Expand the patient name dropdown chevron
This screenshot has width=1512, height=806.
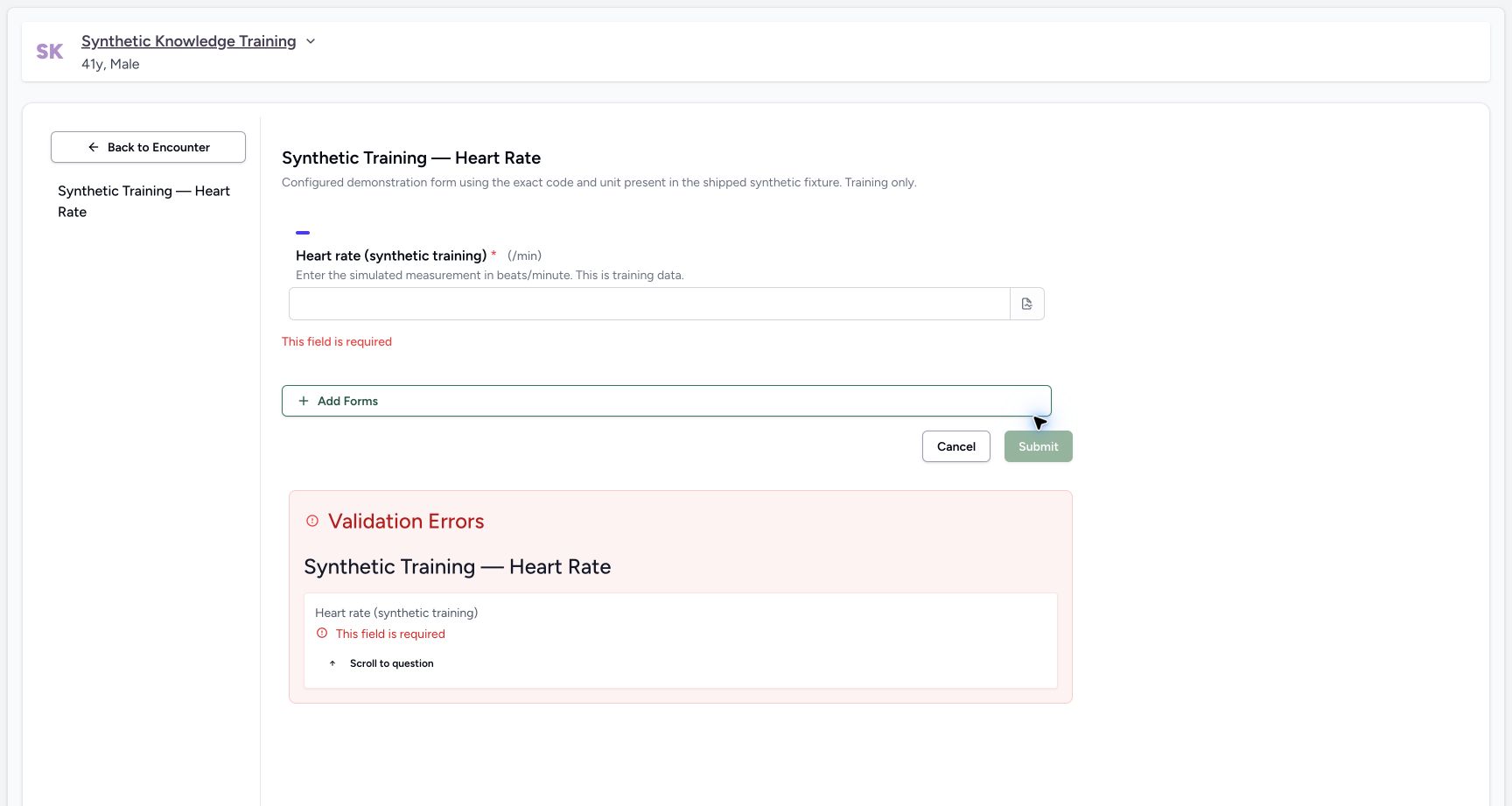[311, 41]
